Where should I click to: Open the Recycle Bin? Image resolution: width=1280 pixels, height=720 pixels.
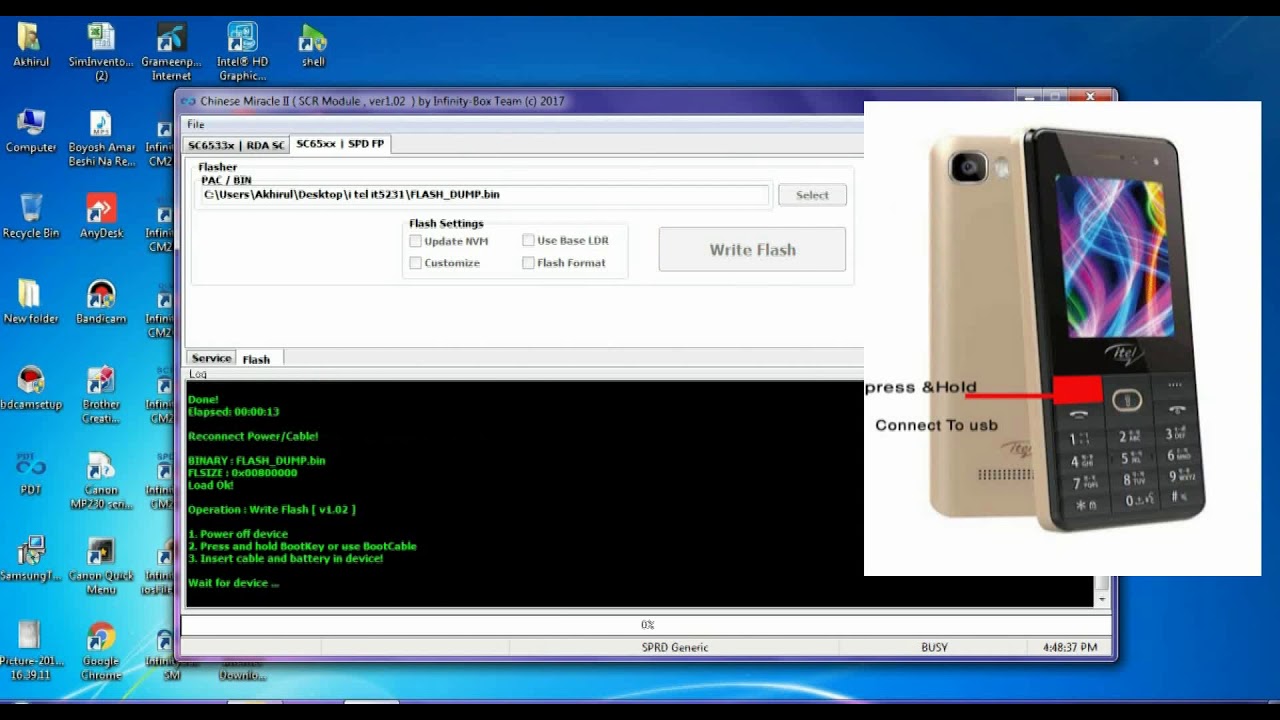pos(31,216)
